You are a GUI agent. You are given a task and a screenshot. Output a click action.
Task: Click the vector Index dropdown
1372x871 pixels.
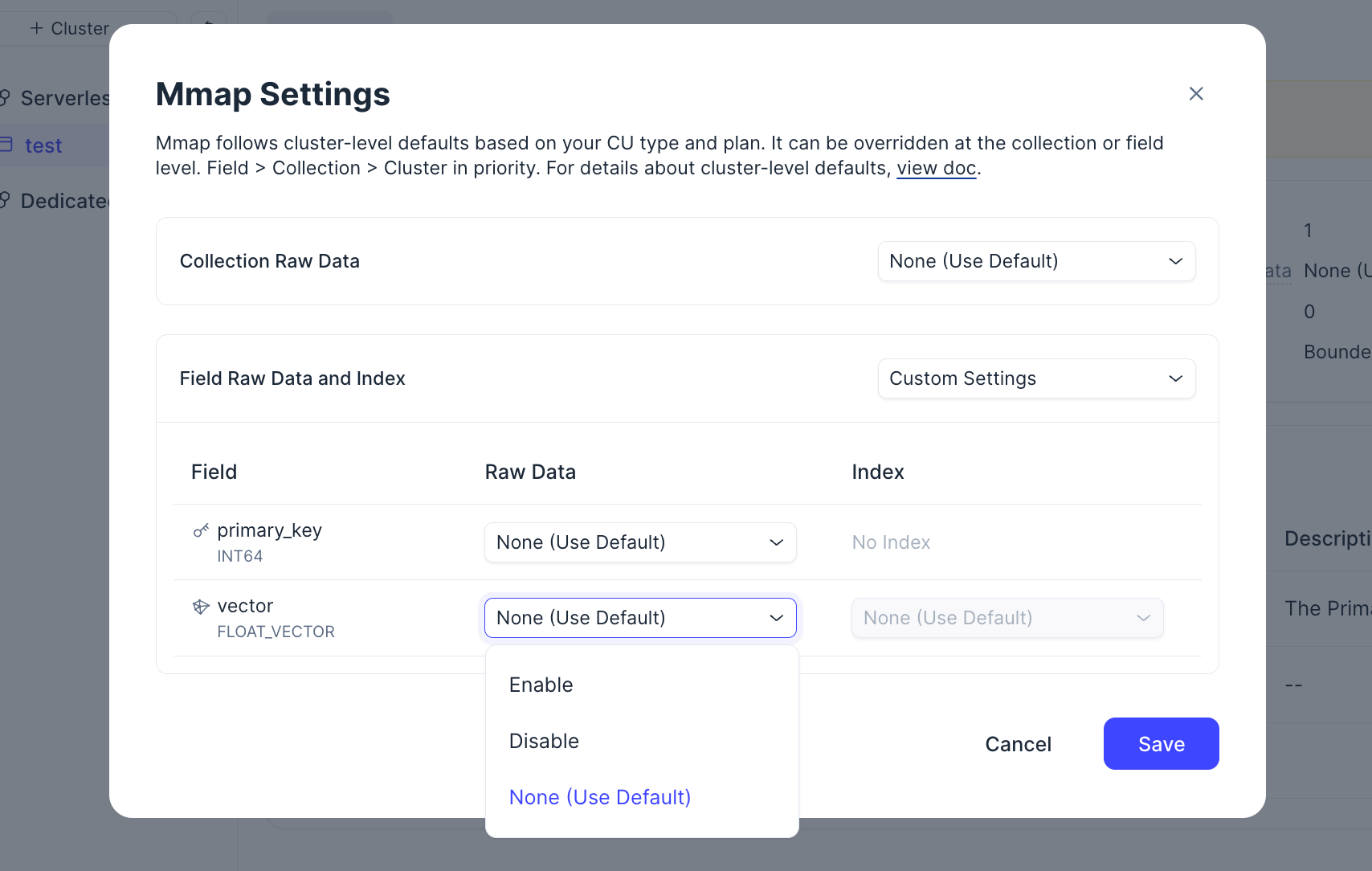[x=1007, y=618]
